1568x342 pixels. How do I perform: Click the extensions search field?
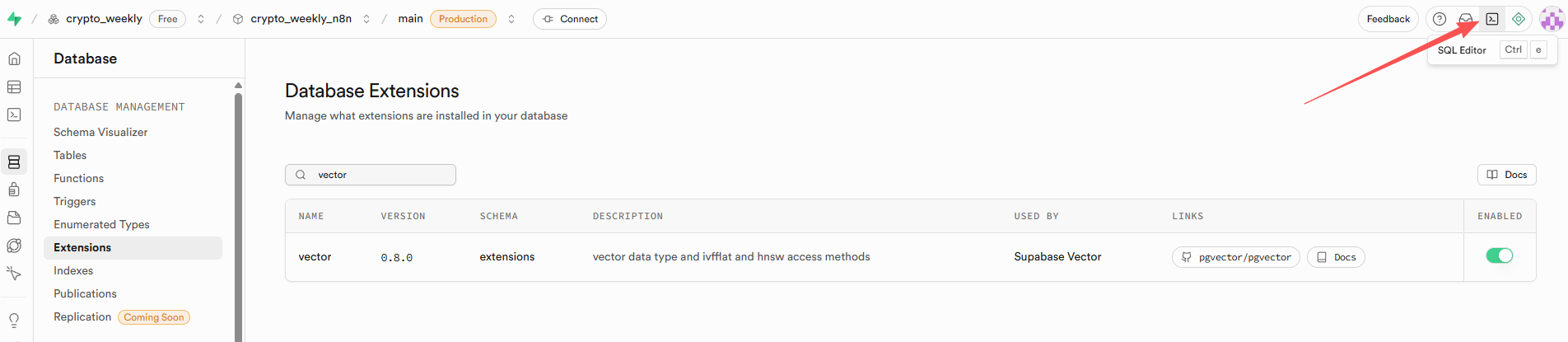(x=379, y=175)
